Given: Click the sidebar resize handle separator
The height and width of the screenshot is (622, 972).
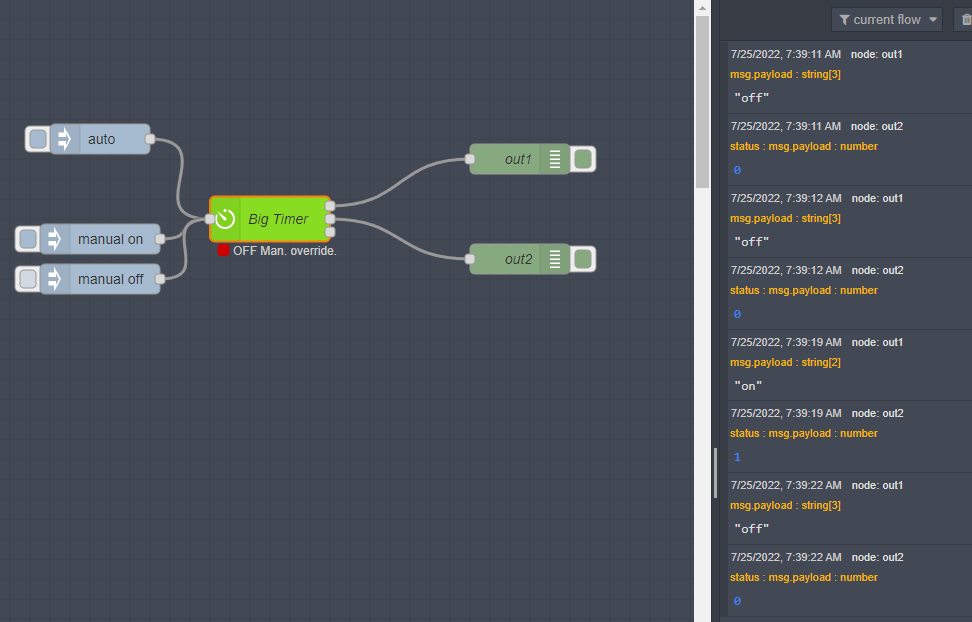Looking at the screenshot, I should 715,472.
